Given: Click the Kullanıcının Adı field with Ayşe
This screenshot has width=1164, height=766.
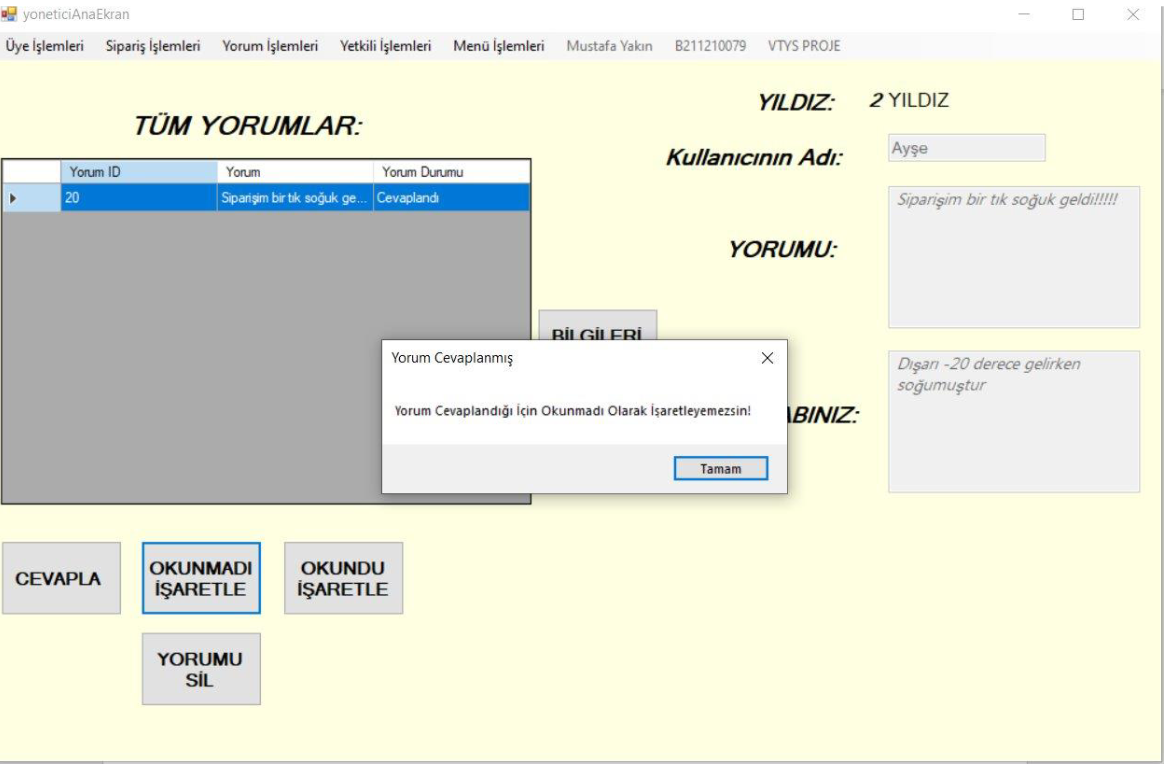Looking at the screenshot, I should click(x=966, y=148).
